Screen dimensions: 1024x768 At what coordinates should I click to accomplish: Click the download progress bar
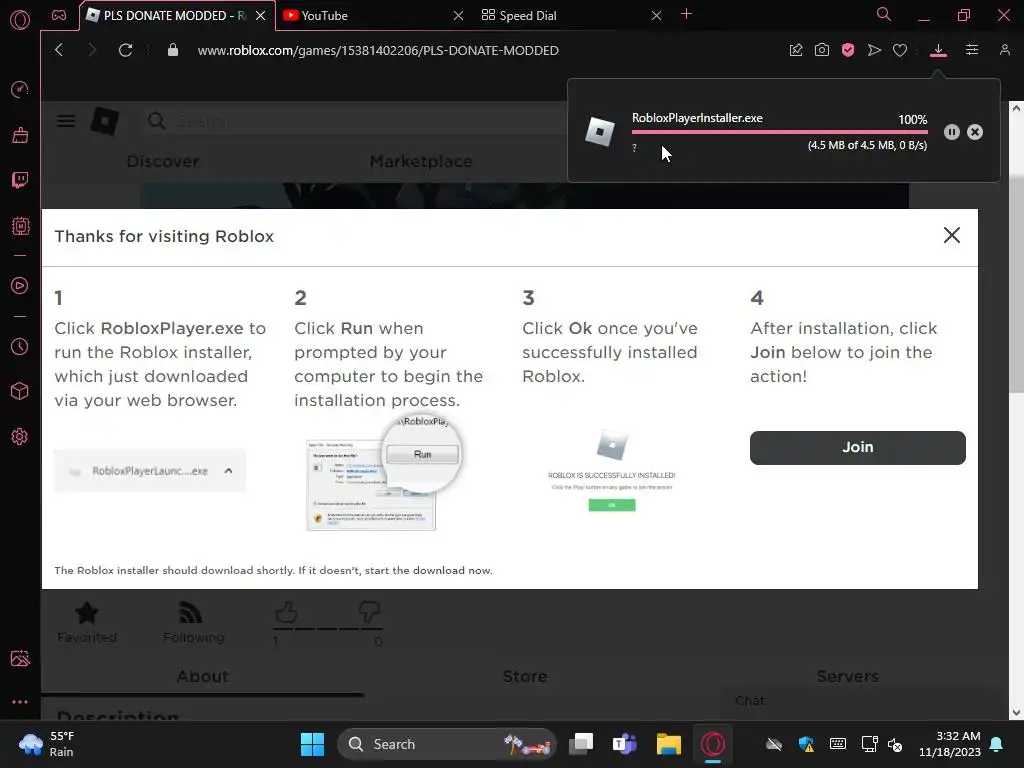779,132
